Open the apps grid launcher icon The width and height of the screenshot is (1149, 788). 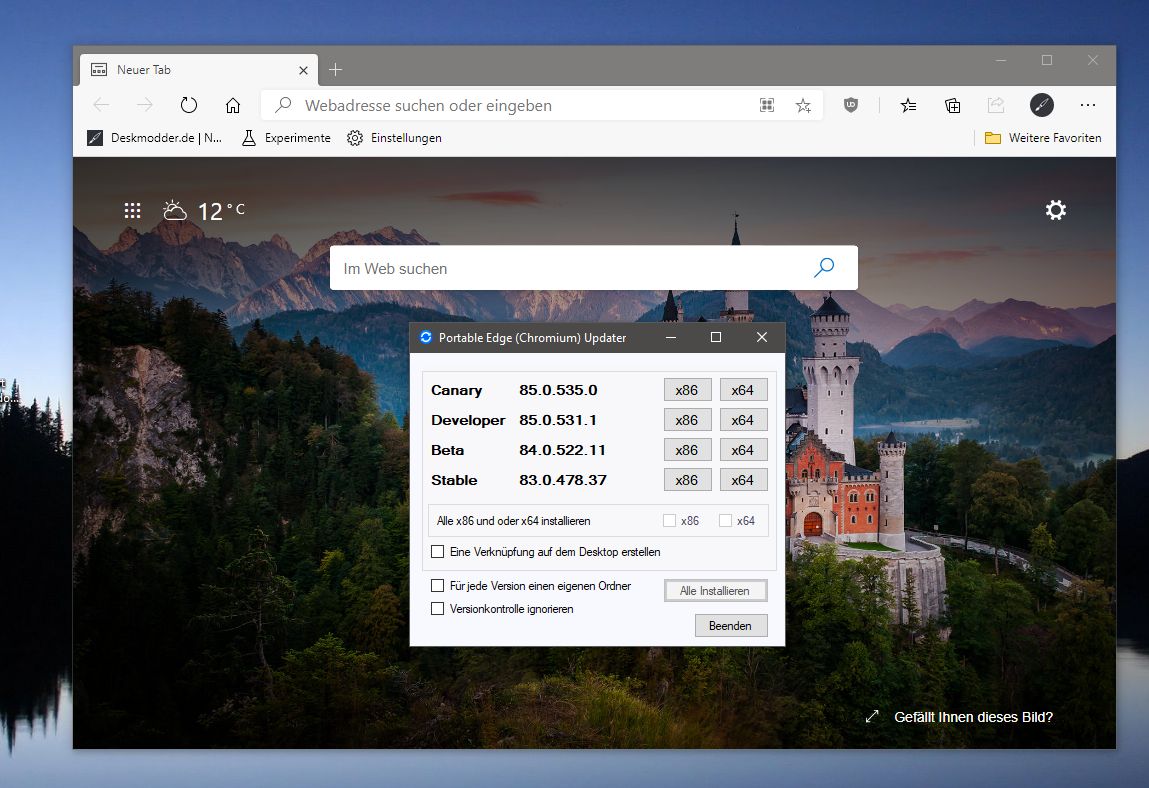[x=132, y=211]
